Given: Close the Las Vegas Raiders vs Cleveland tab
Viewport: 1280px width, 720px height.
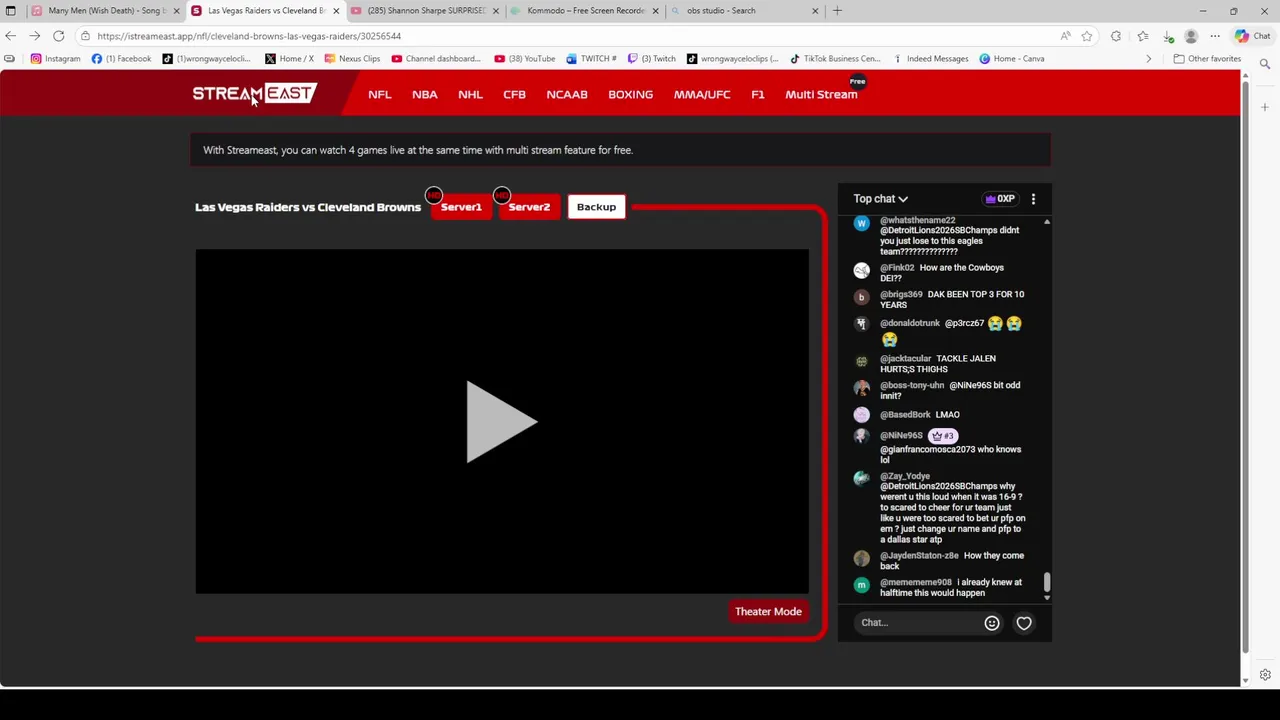Looking at the screenshot, I should click(336, 10).
